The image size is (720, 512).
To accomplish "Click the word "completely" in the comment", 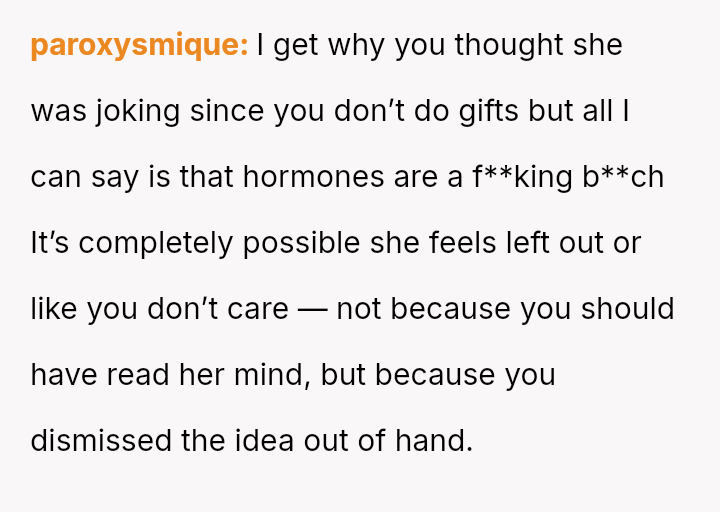I will 155,243.
